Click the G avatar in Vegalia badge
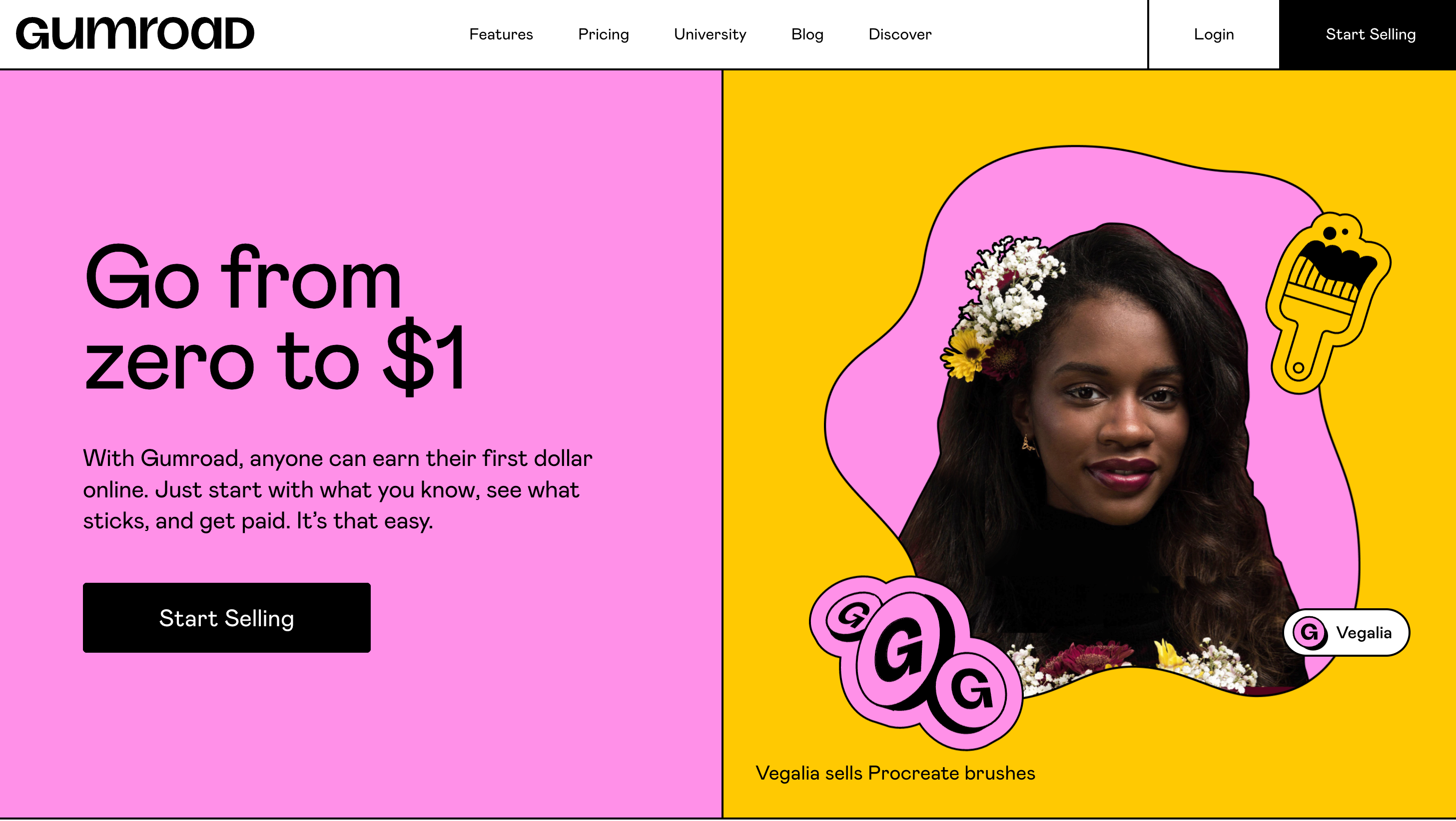 click(x=1310, y=632)
